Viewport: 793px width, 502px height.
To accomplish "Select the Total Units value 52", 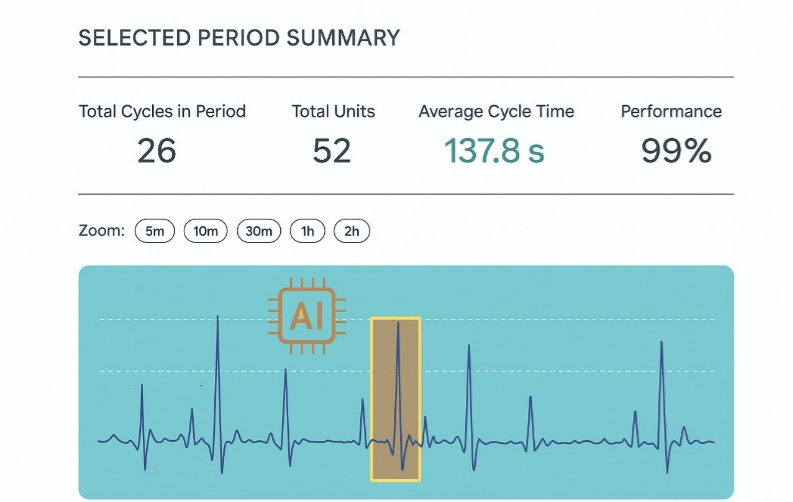I will [332, 150].
